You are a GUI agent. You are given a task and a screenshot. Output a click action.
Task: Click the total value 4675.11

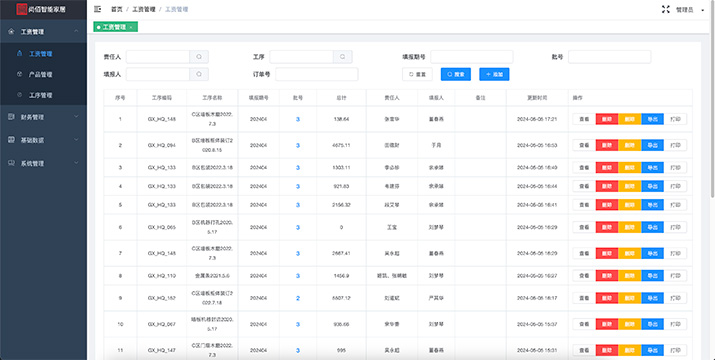tap(341, 145)
